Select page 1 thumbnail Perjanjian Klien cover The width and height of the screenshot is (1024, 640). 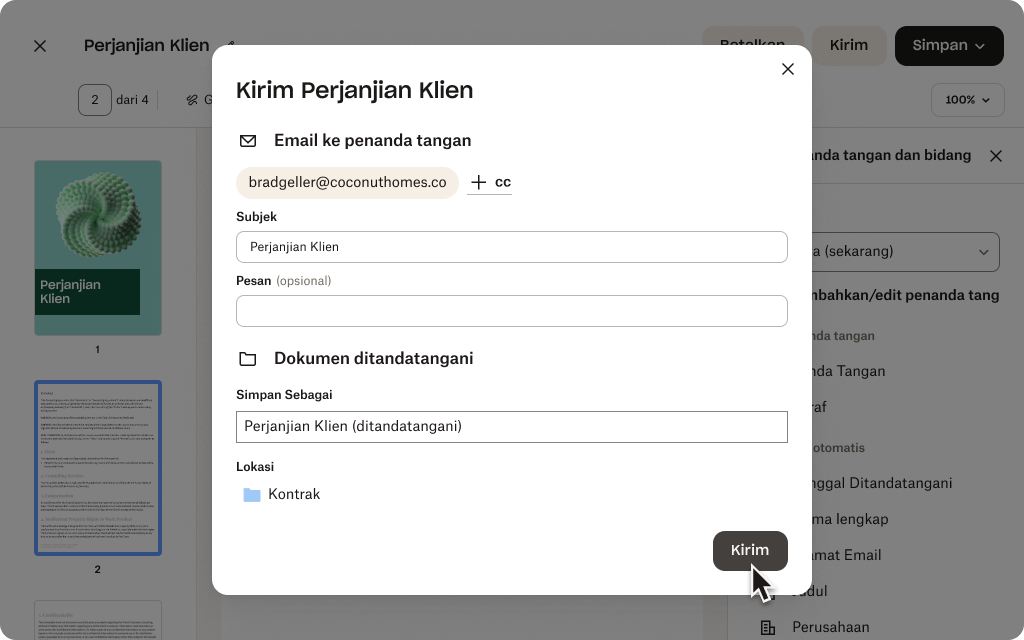pos(98,248)
